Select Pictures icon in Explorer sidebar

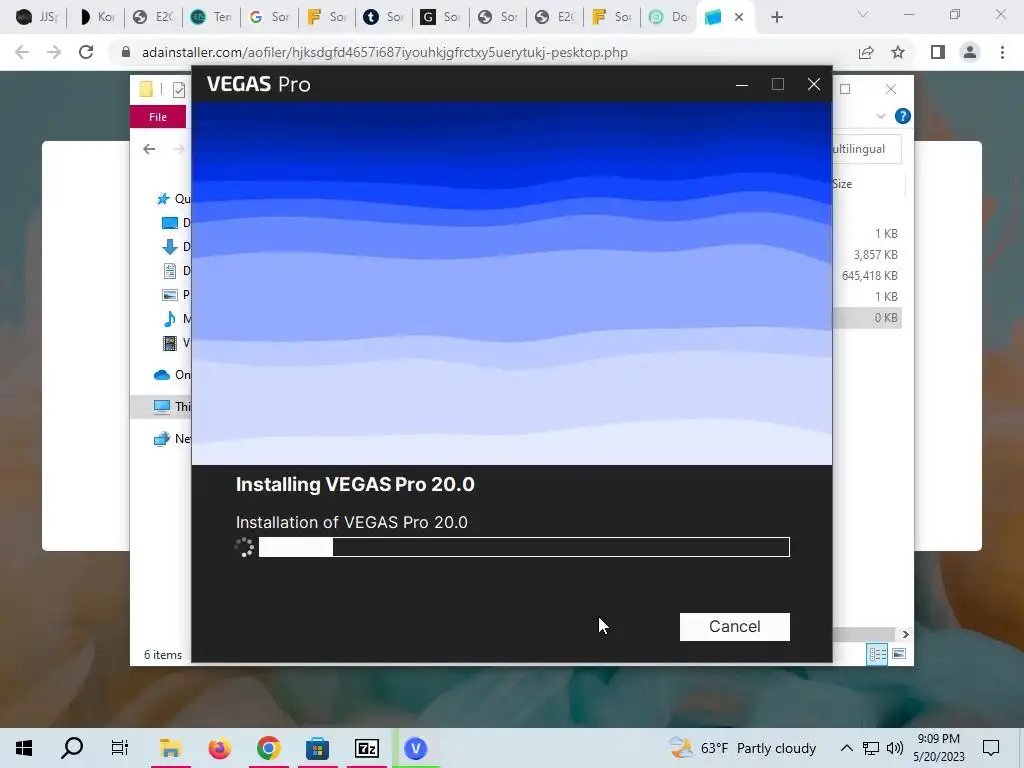[170, 295]
